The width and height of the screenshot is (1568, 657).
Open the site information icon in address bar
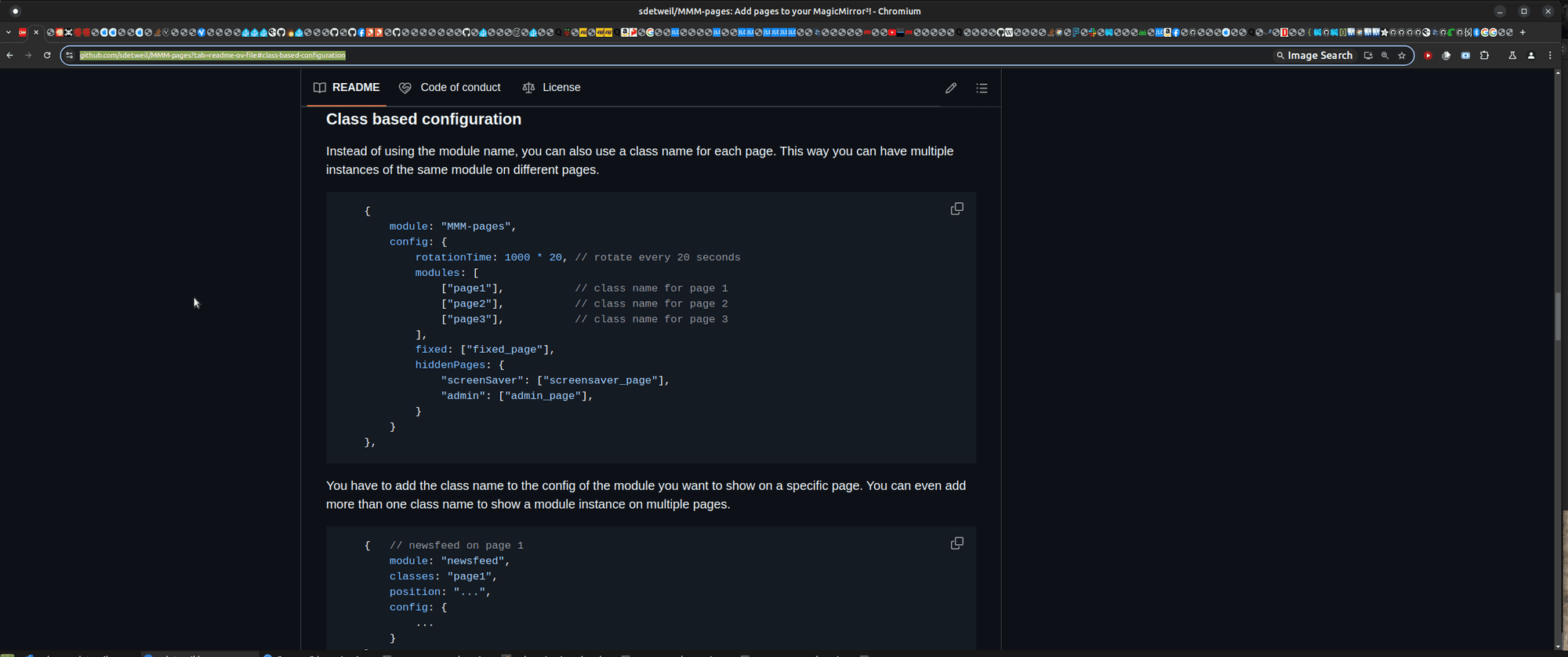pyautogui.click(x=70, y=55)
